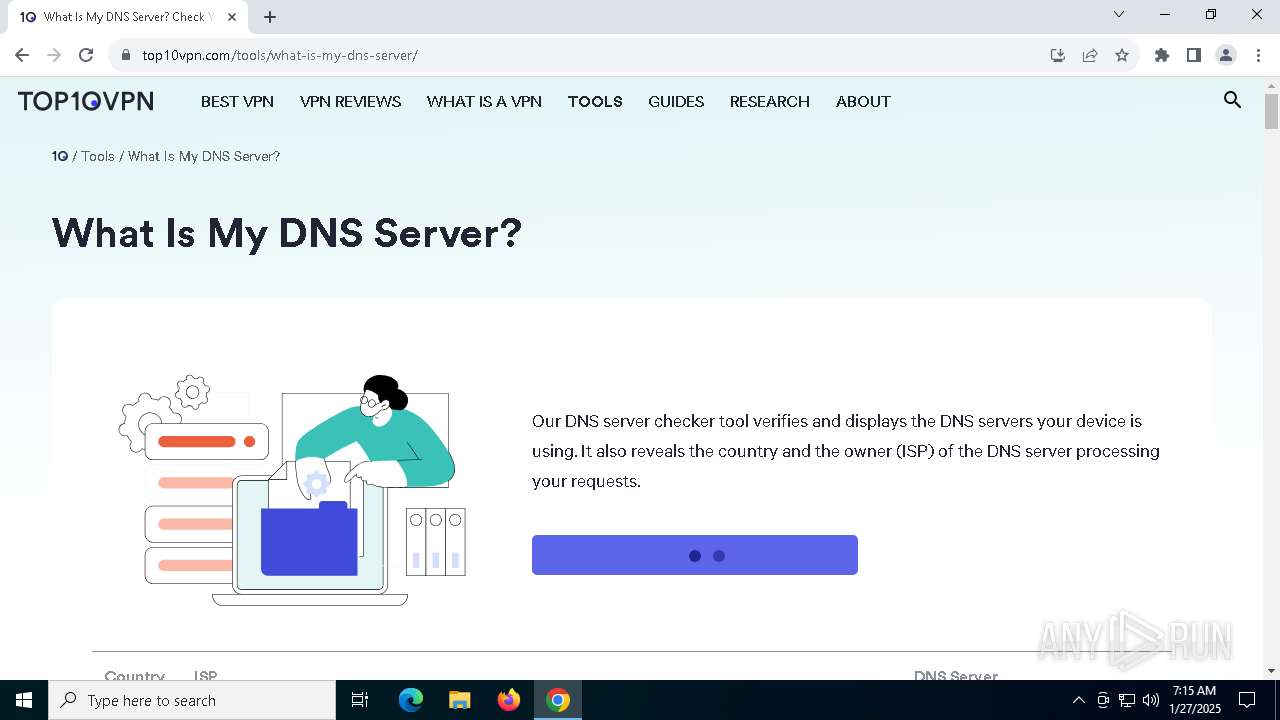Open the GUIDES menu
The image size is (1280, 720).
[x=676, y=101]
